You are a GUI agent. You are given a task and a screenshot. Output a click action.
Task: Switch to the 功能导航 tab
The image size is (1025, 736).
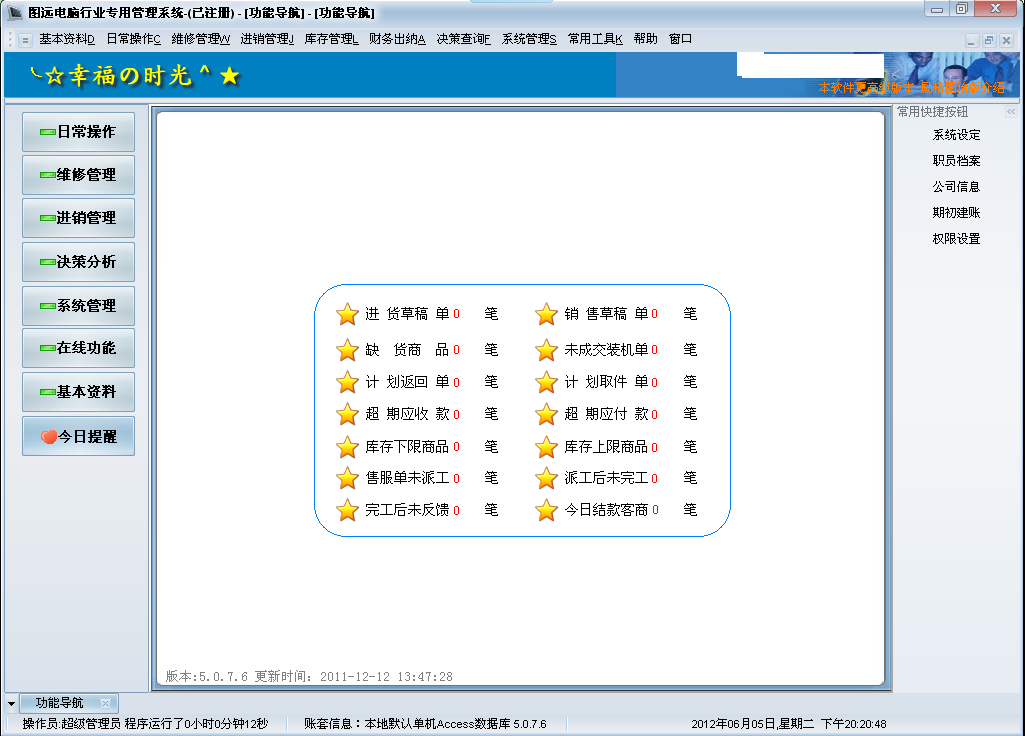(x=60, y=703)
